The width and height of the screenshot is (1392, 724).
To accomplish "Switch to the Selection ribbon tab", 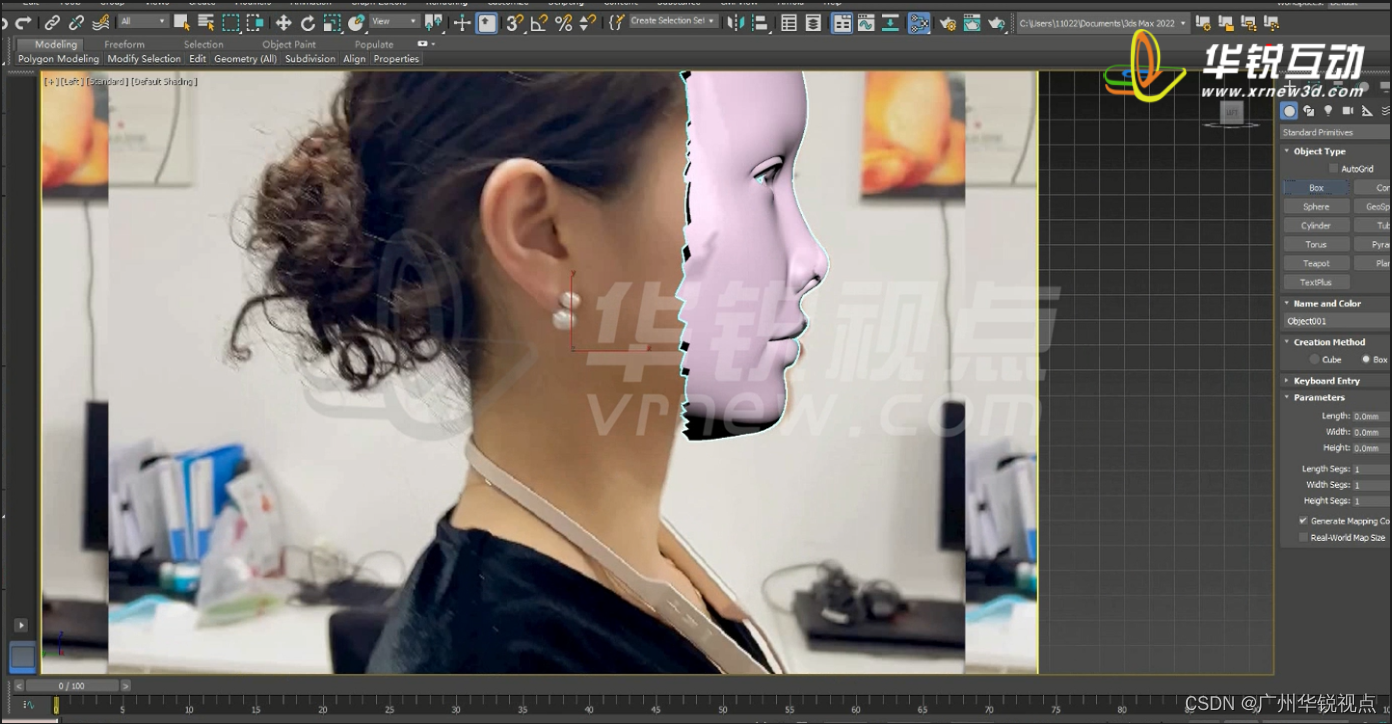I will pos(204,44).
